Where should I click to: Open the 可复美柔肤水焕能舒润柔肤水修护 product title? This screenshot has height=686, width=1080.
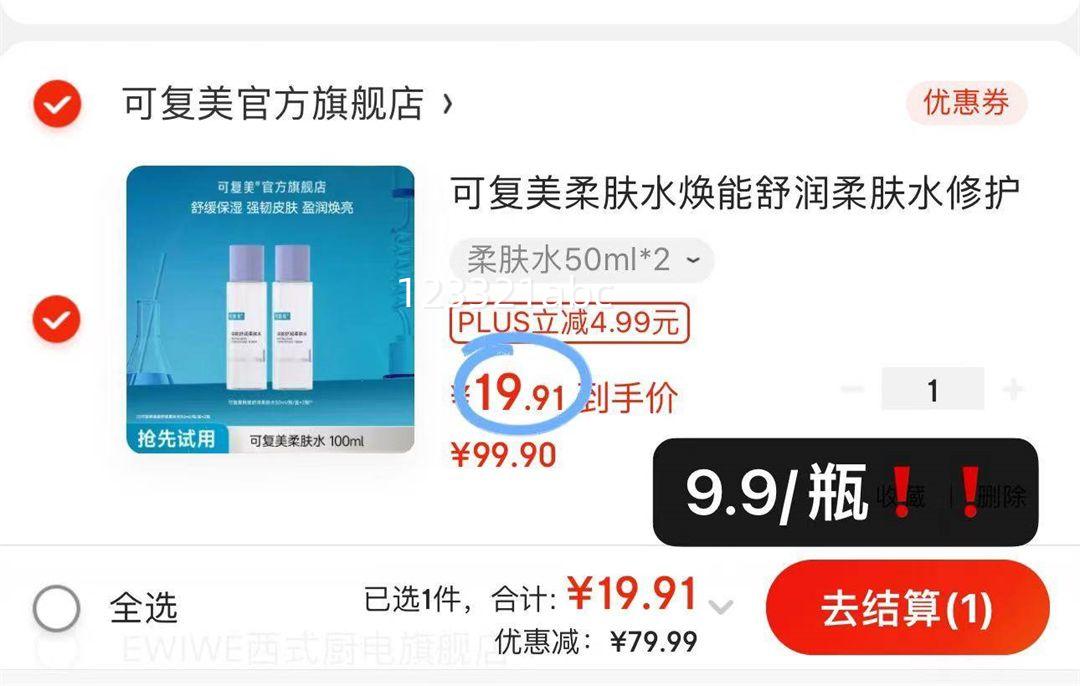735,193
